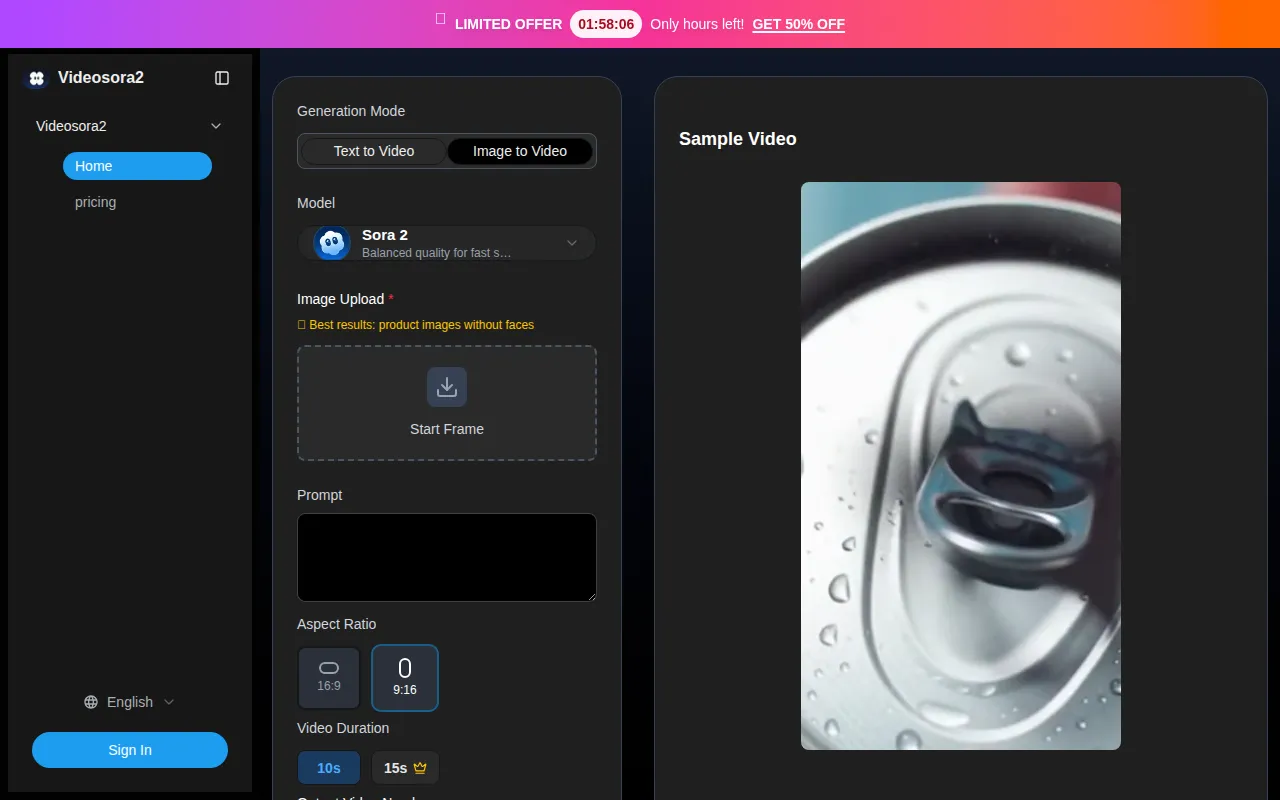1280x800 pixels.
Task: Click inside the Prompt text area
Action: click(x=446, y=556)
